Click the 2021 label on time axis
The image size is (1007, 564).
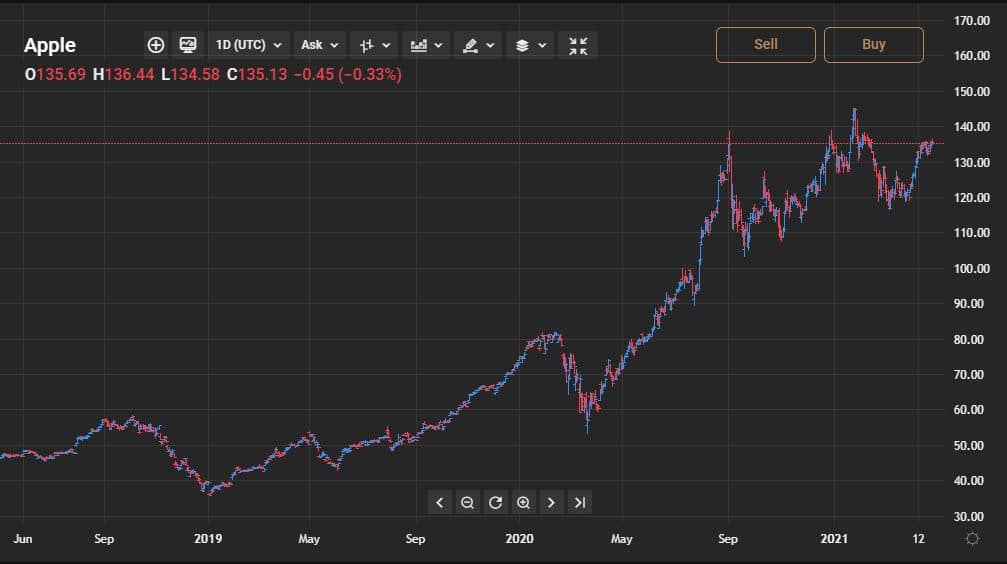pyautogui.click(x=834, y=538)
